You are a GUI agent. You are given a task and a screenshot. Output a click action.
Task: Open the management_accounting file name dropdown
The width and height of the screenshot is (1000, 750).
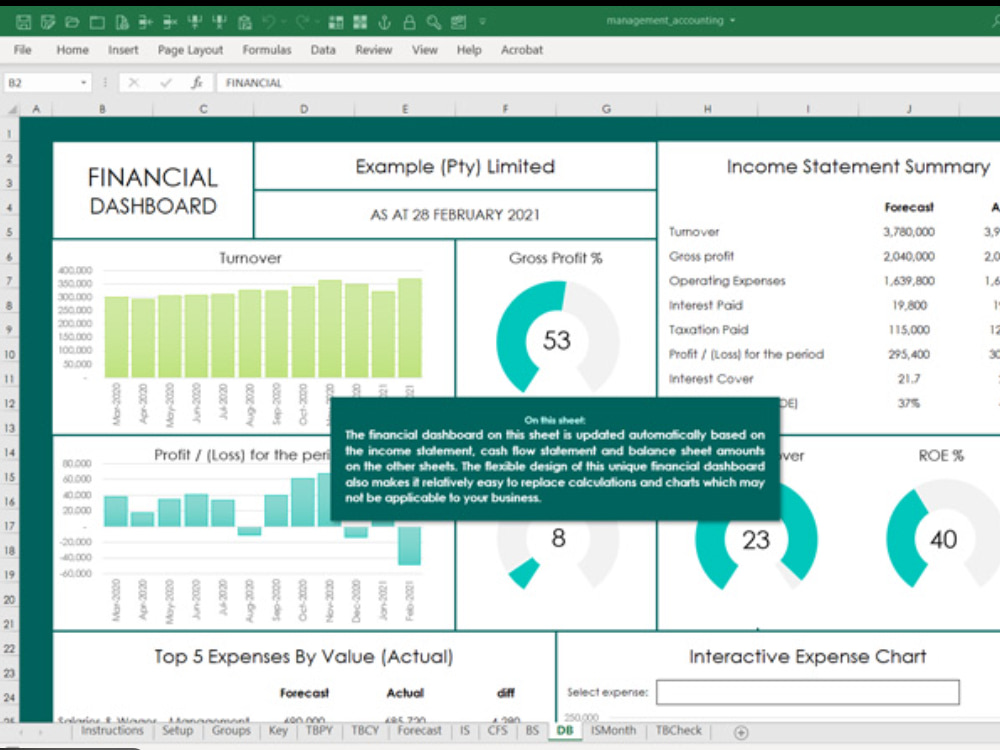733,20
